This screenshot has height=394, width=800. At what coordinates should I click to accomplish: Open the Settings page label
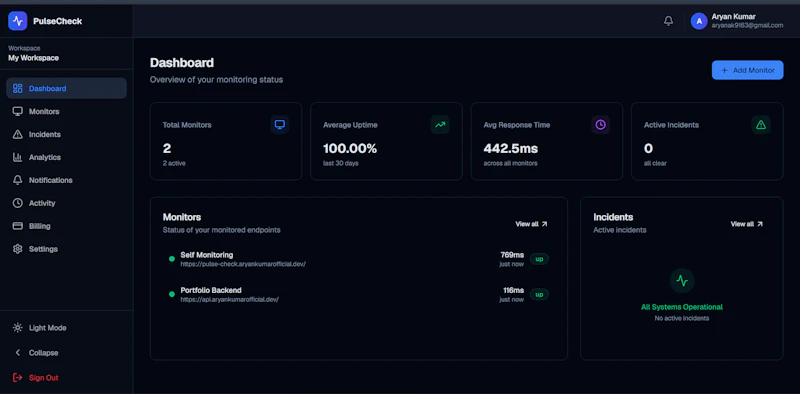(x=43, y=249)
